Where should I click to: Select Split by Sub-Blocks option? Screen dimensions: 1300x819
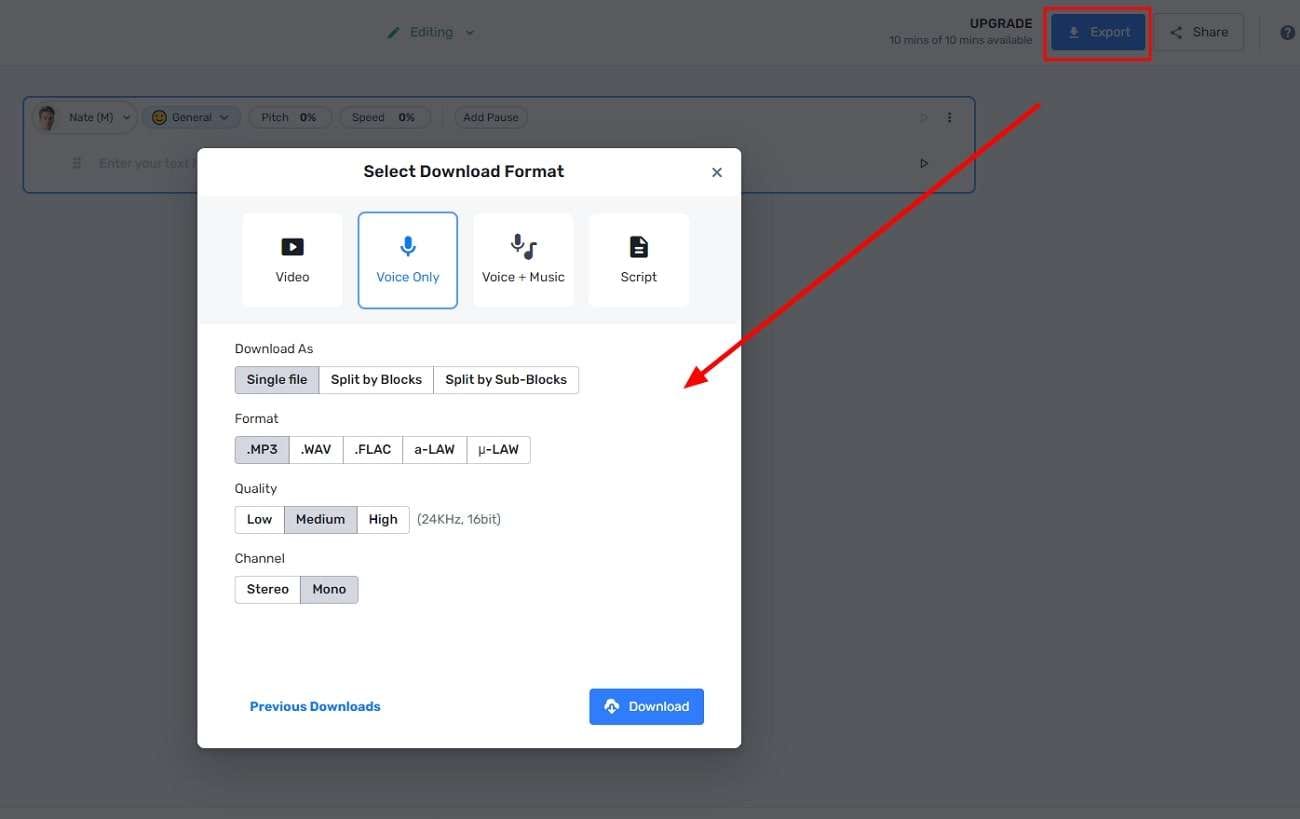pyautogui.click(x=506, y=380)
